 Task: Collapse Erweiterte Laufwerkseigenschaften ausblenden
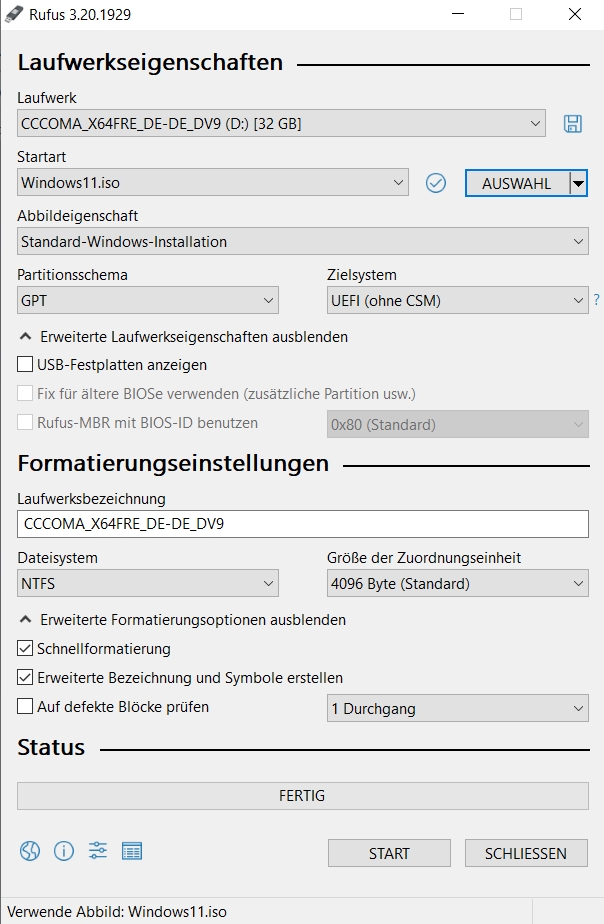coord(183,336)
